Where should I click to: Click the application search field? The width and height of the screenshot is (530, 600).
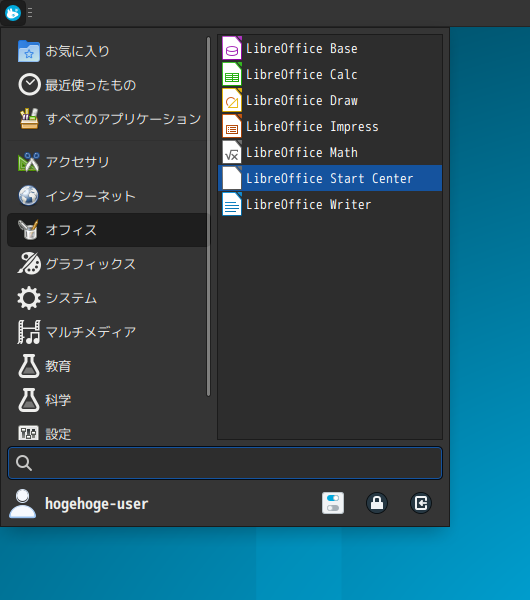225,463
